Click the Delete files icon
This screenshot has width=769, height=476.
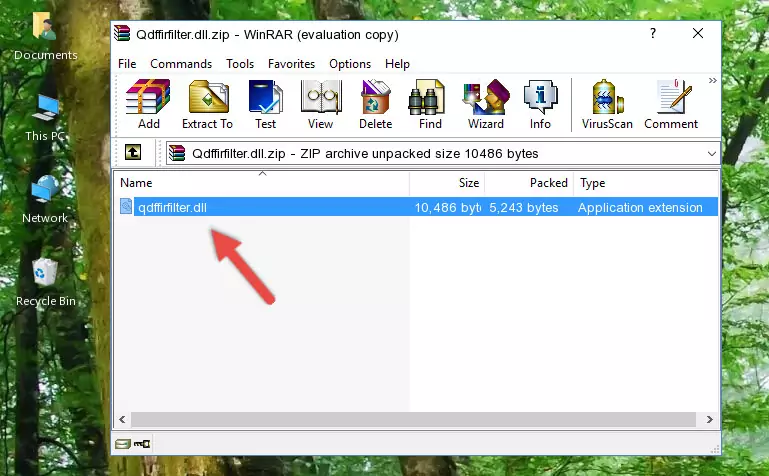point(375,104)
